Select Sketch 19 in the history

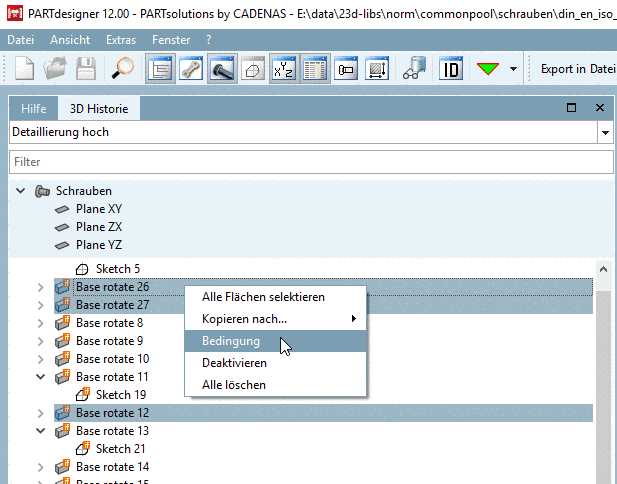[121, 395]
